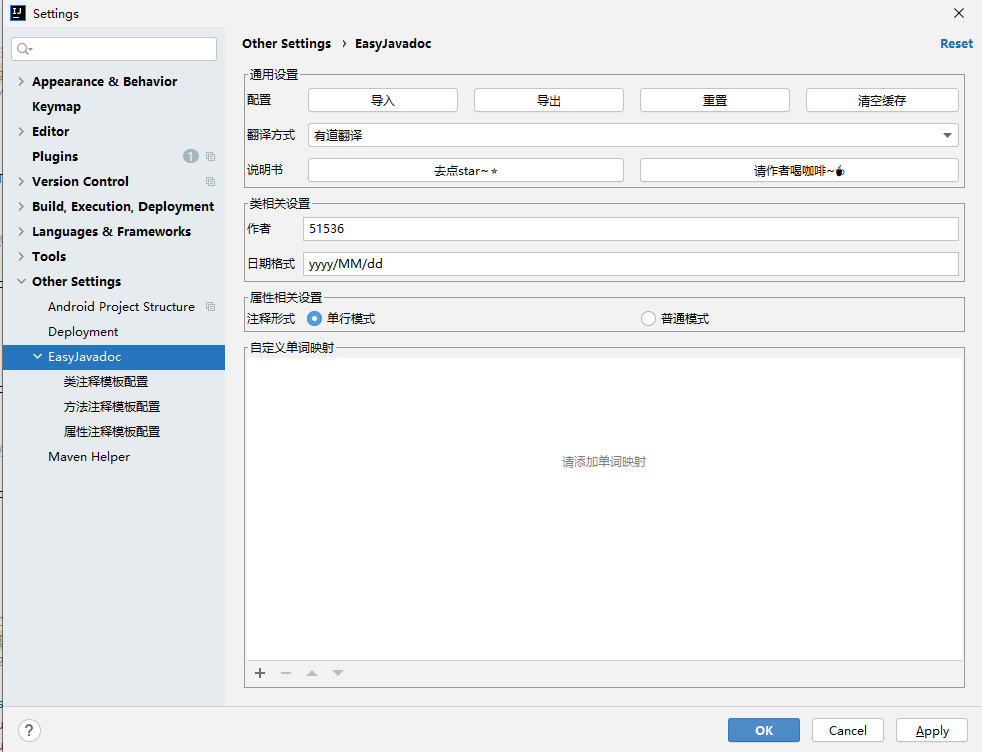Click the icon next to Android Project Structure
Screen dimensions: 982x752
pyautogui.click(x=210, y=306)
